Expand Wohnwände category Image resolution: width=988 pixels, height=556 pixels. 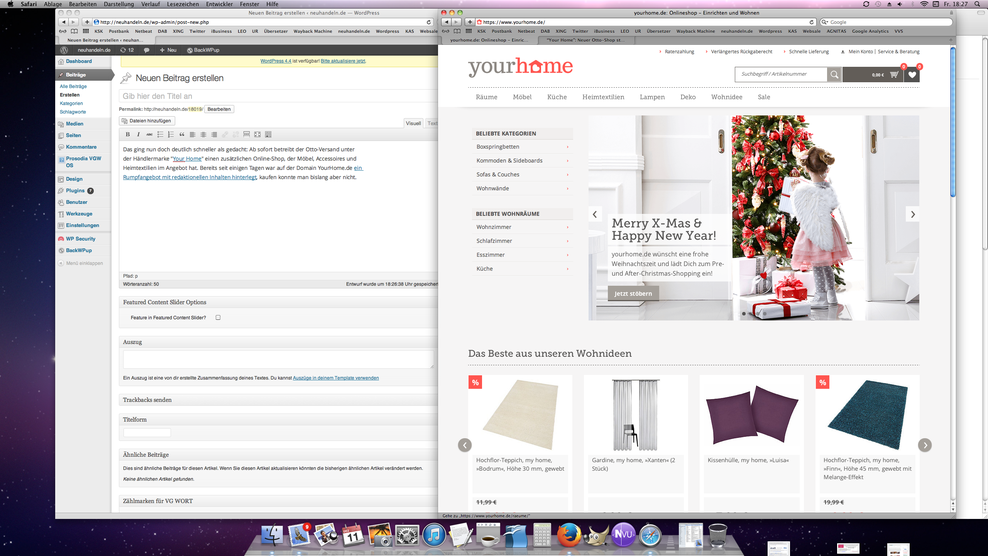(x=567, y=188)
